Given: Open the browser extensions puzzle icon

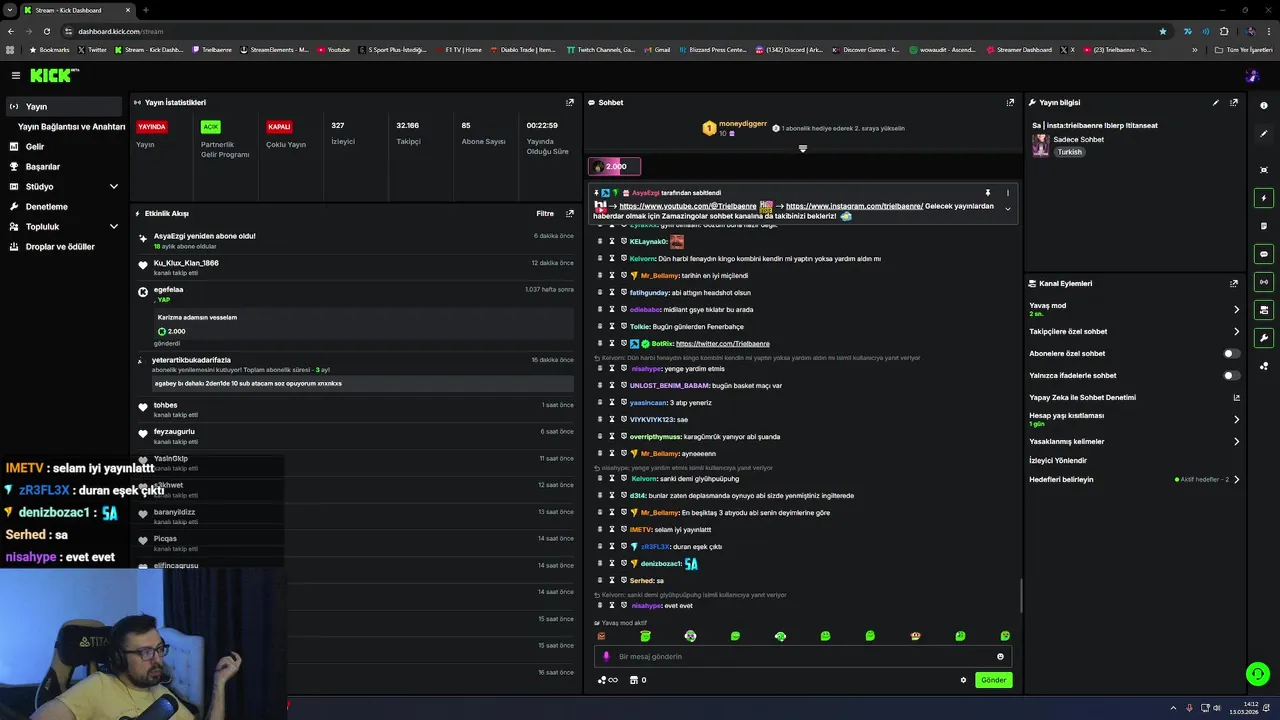Looking at the screenshot, I should [x=1223, y=31].
